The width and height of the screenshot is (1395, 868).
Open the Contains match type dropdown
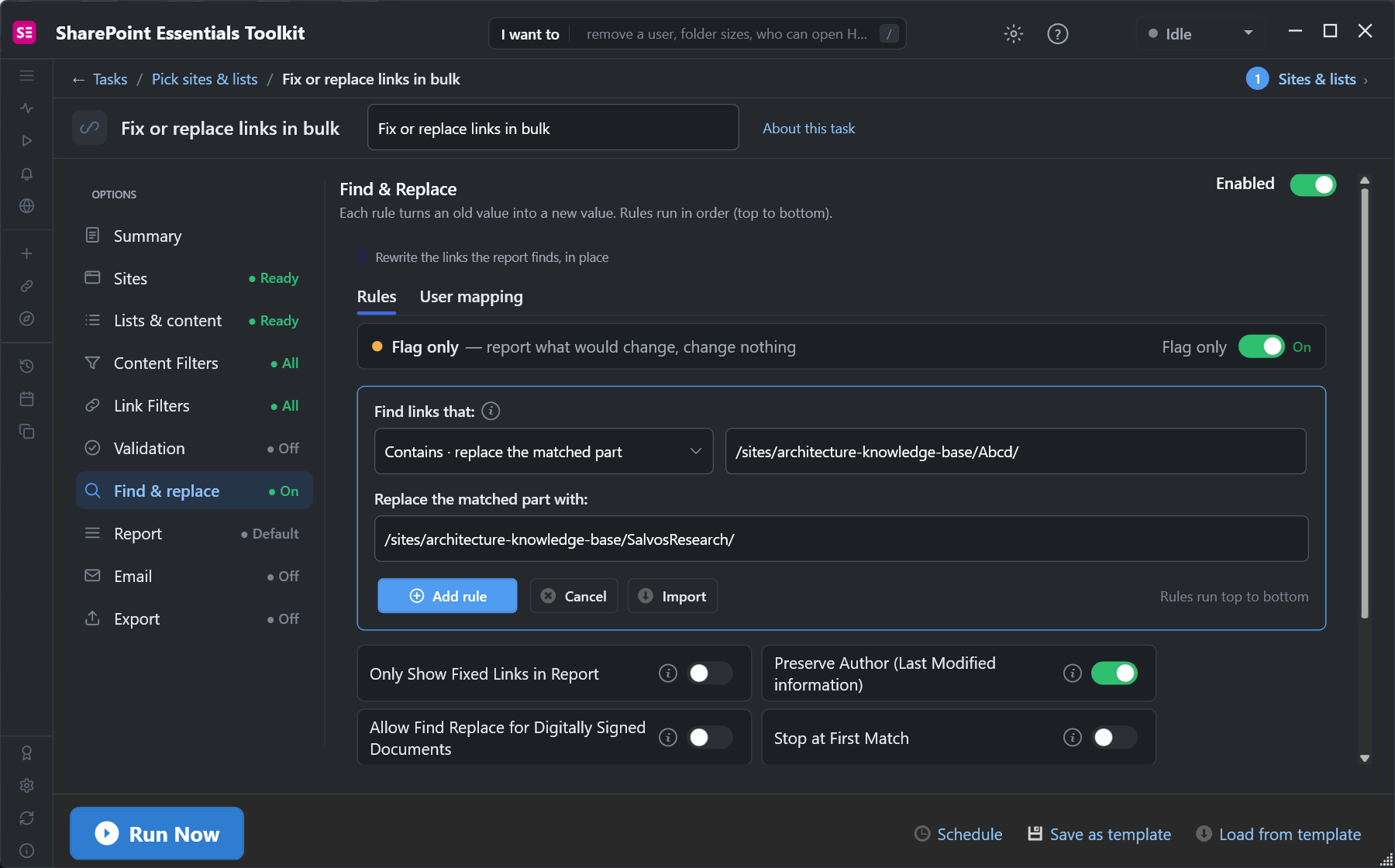click(543, 451)
